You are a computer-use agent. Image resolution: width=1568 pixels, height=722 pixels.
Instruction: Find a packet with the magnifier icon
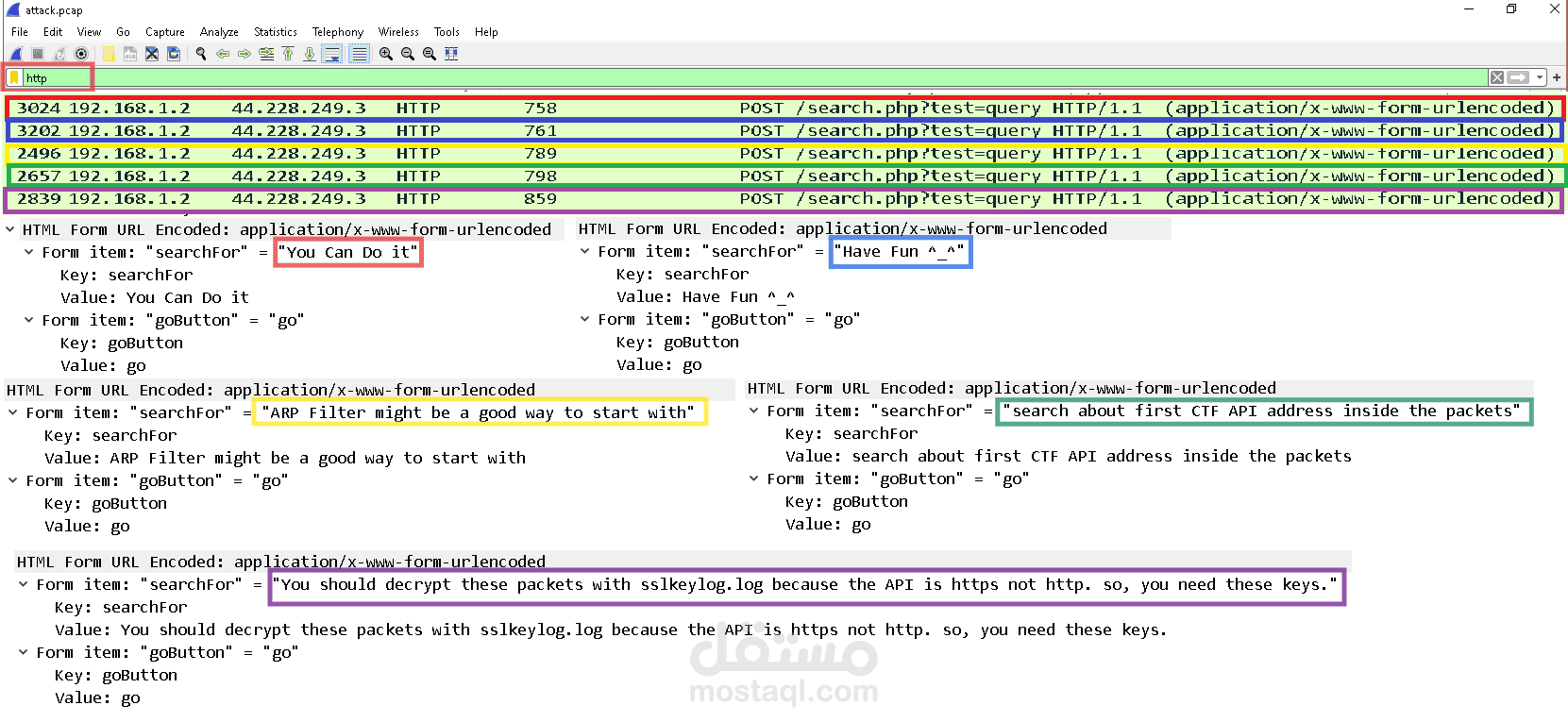click(x=201, y=54)
